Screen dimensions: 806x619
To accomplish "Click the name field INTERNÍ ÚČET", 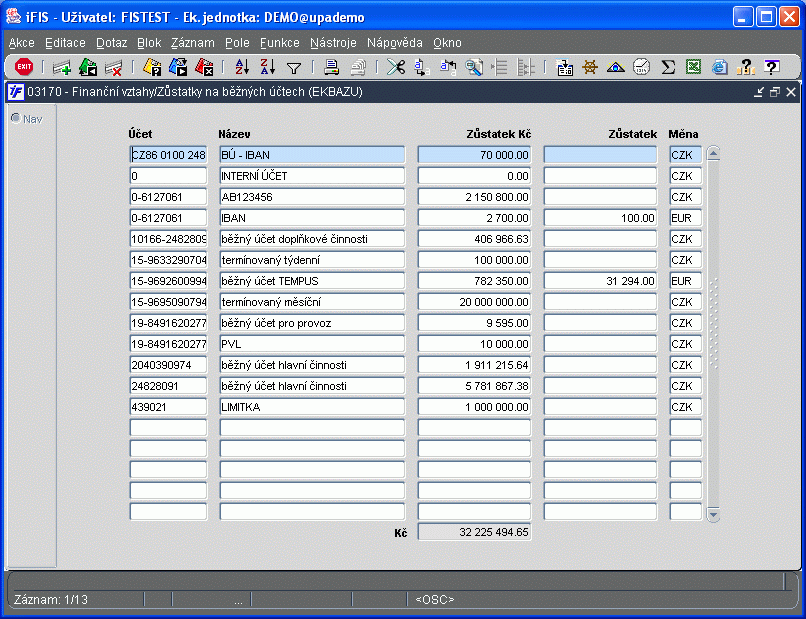I will [x=312, y=176].
